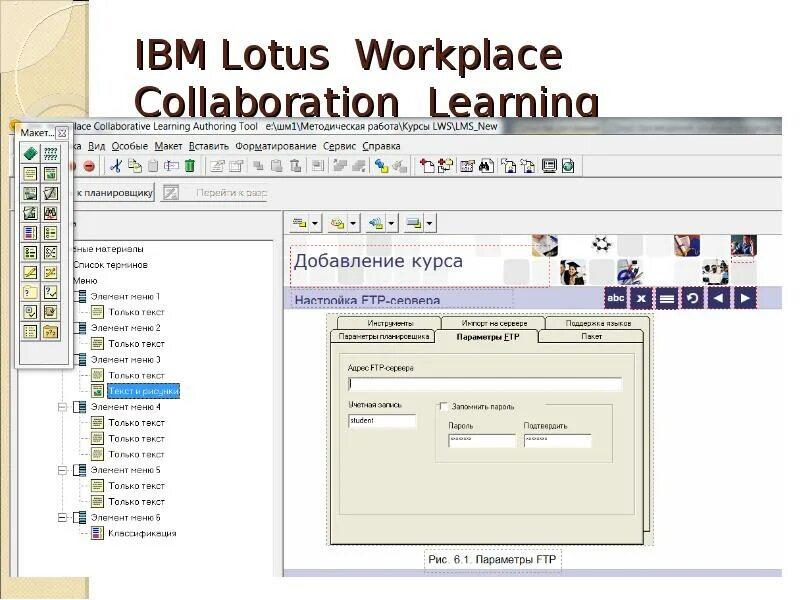Click the scissors Cut icon in toolbar
800x600 pixels.
(116, 166)
